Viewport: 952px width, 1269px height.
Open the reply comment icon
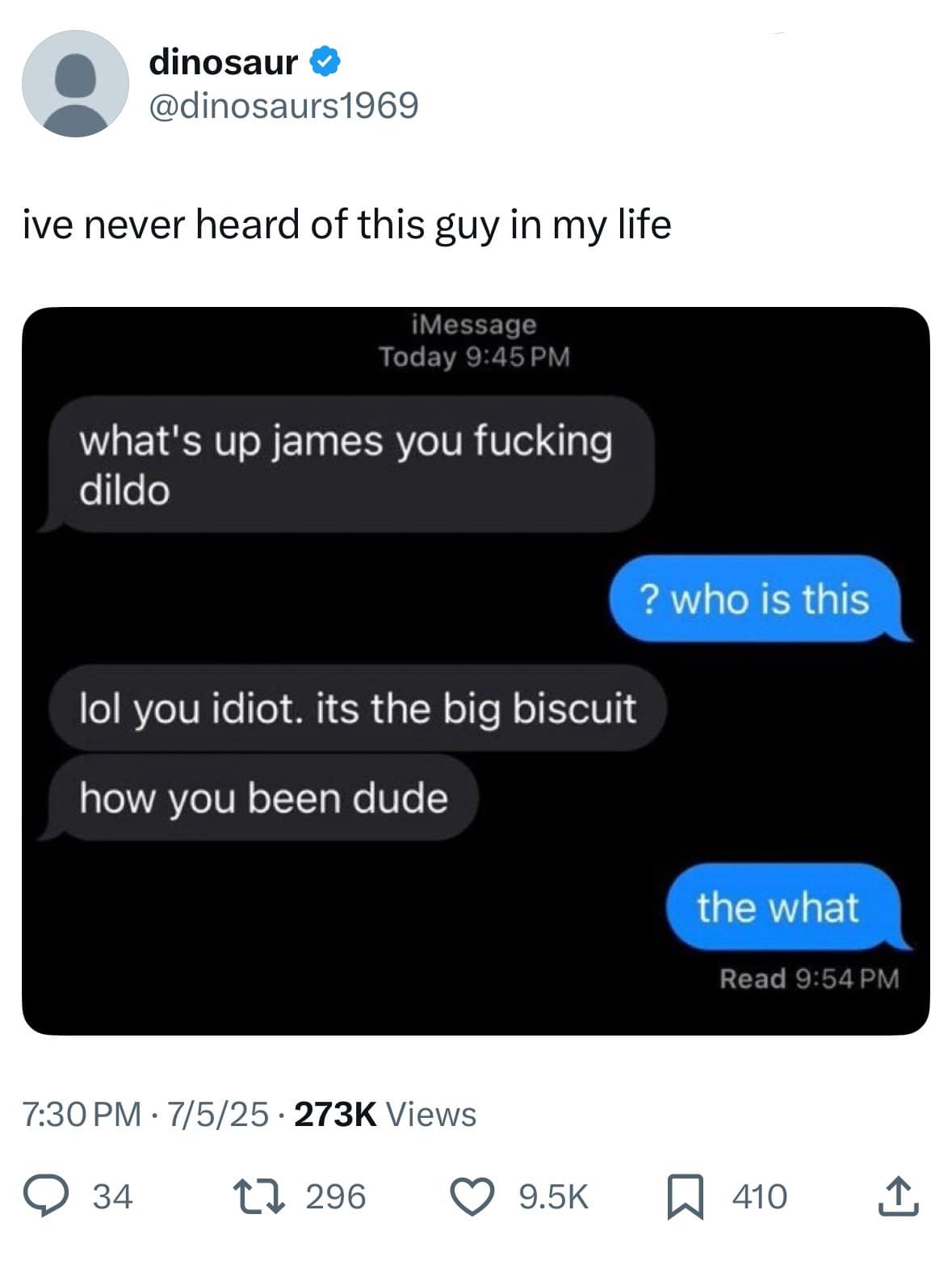(50, 1195)
